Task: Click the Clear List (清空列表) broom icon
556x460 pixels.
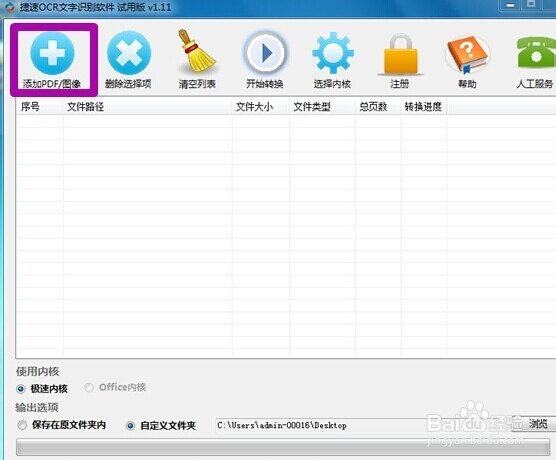Action: 197,51
